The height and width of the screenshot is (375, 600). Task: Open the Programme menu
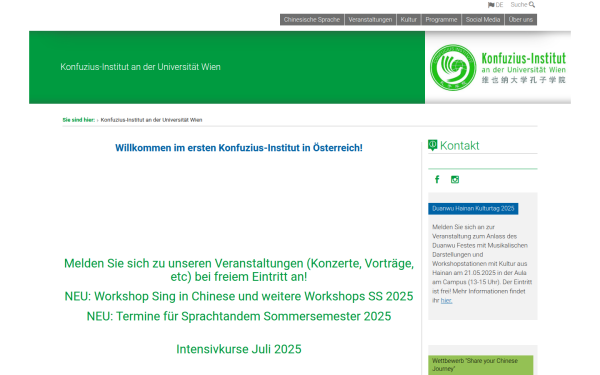[441, 20]
